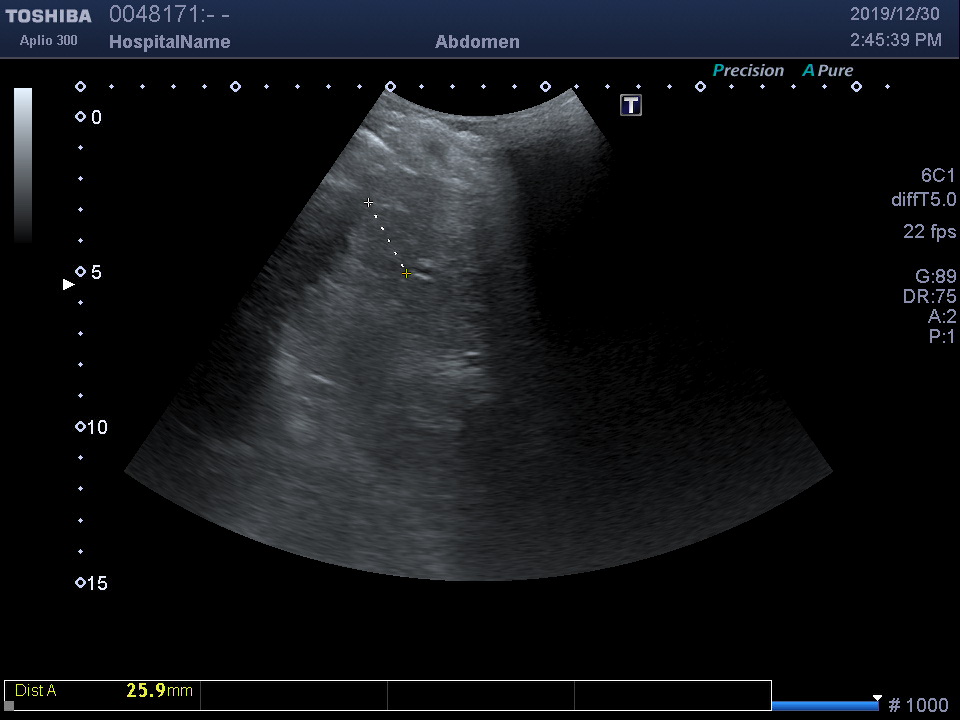Click the small gray square below Dist A
Screen dimensions: 960x720
9,705
